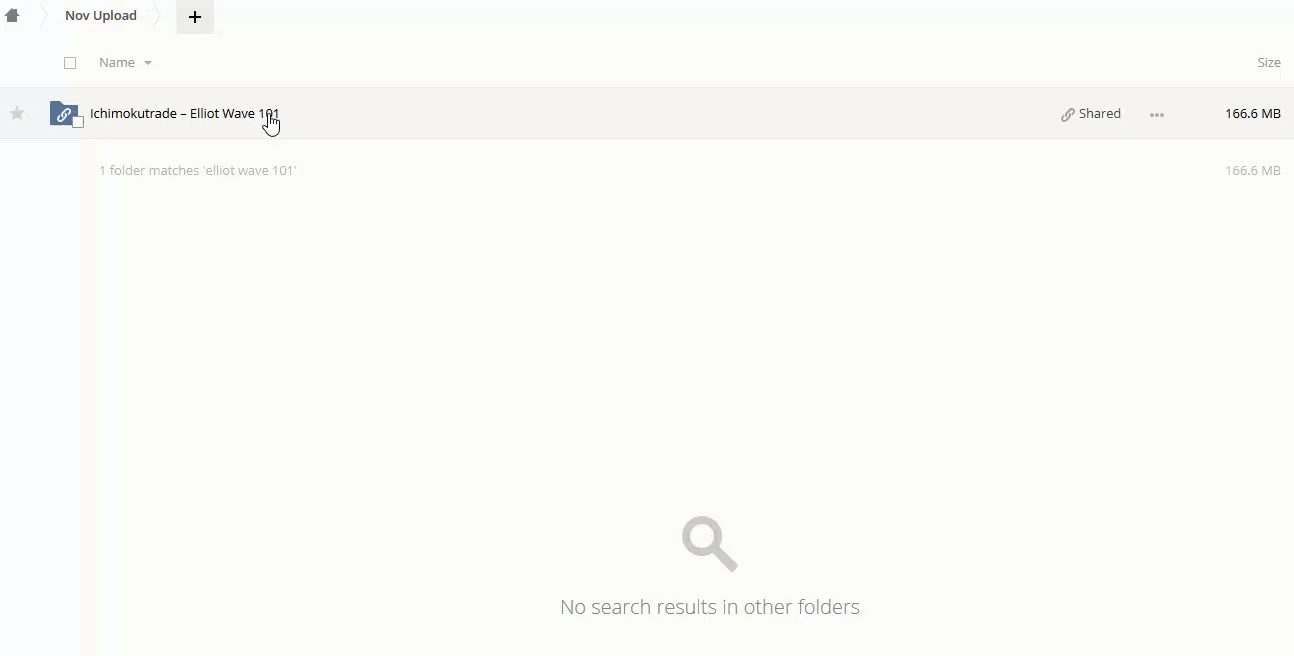Open the Nov Upload breadcrumb
Image resolution: width=1294 pixels, height=656 pixels.
(x=101, y=16)
